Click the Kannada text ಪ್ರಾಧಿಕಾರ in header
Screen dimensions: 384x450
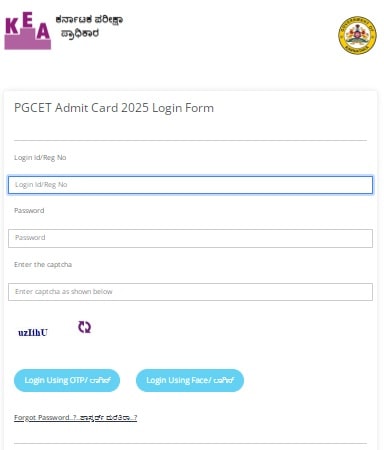(x=80, y=33)
